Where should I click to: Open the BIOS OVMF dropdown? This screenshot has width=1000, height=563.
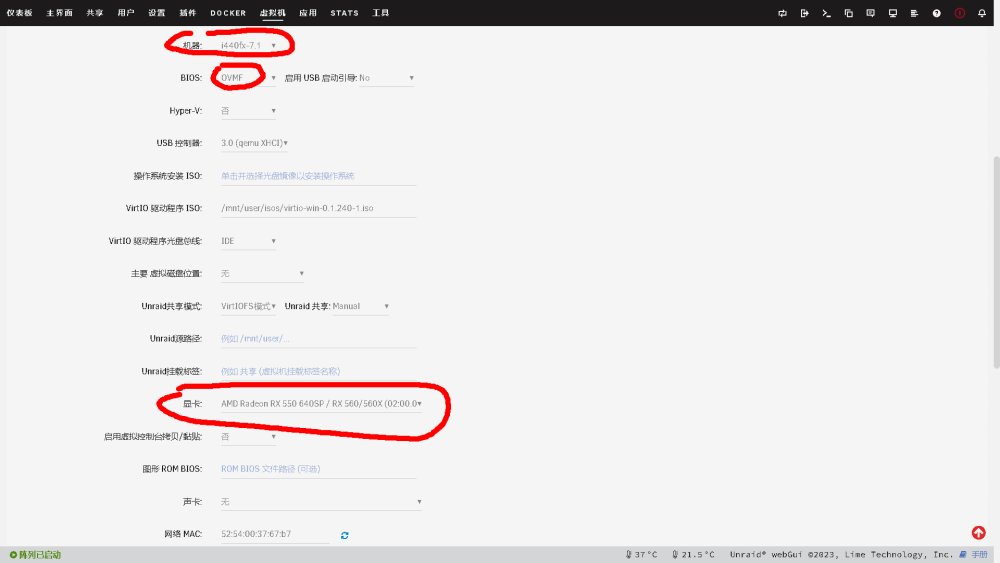click(x=248, y=78)
